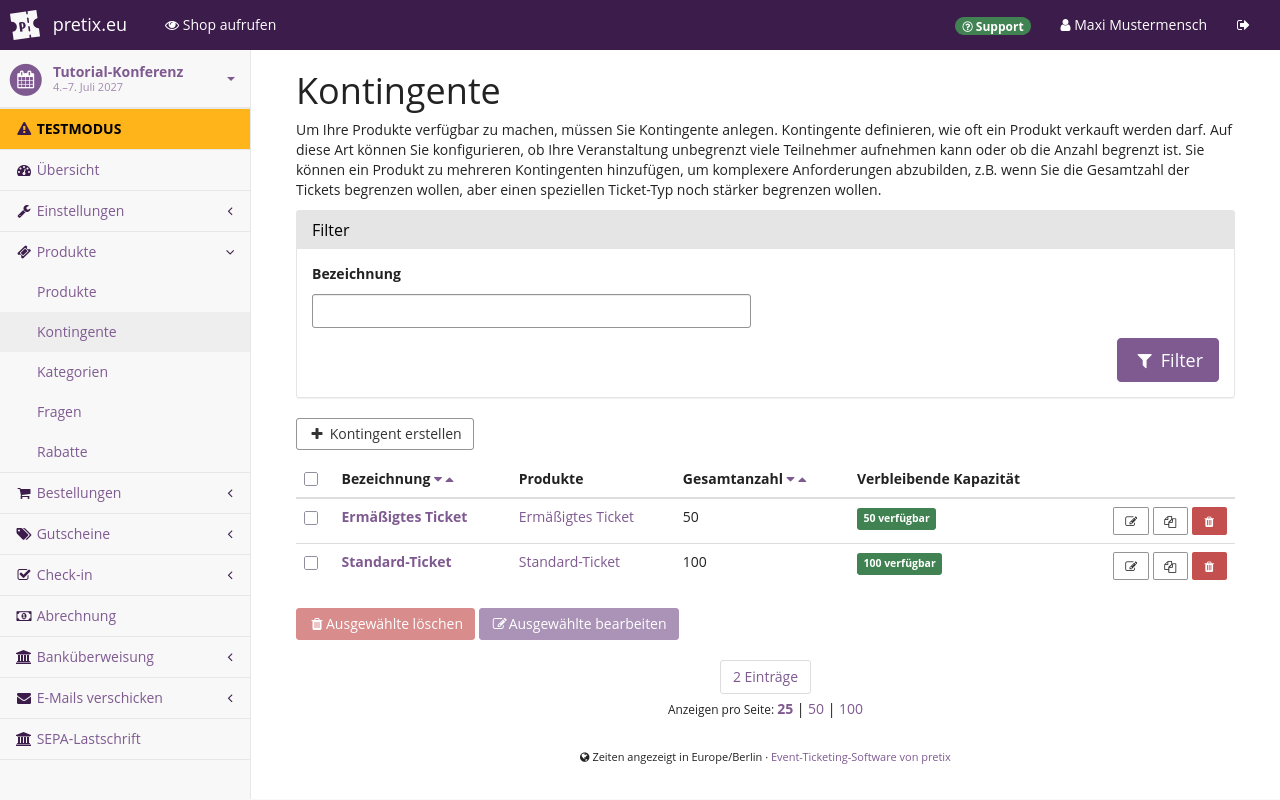
Task: Delete the Ermäßigtes Ticket quota
Action: point(1209,521)
